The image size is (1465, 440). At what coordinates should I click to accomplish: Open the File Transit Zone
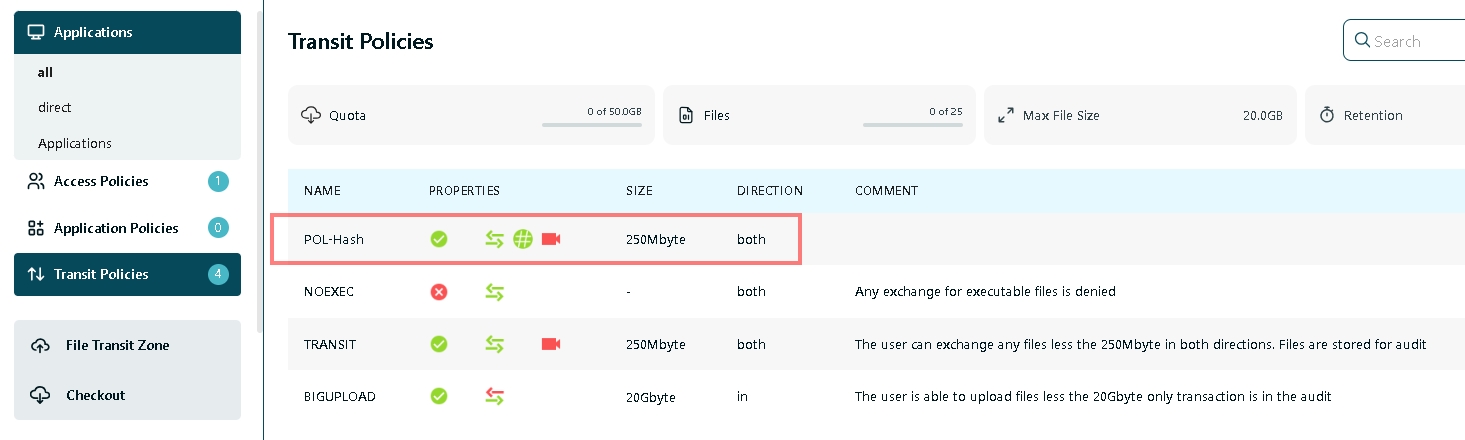(x=117, y=345)
